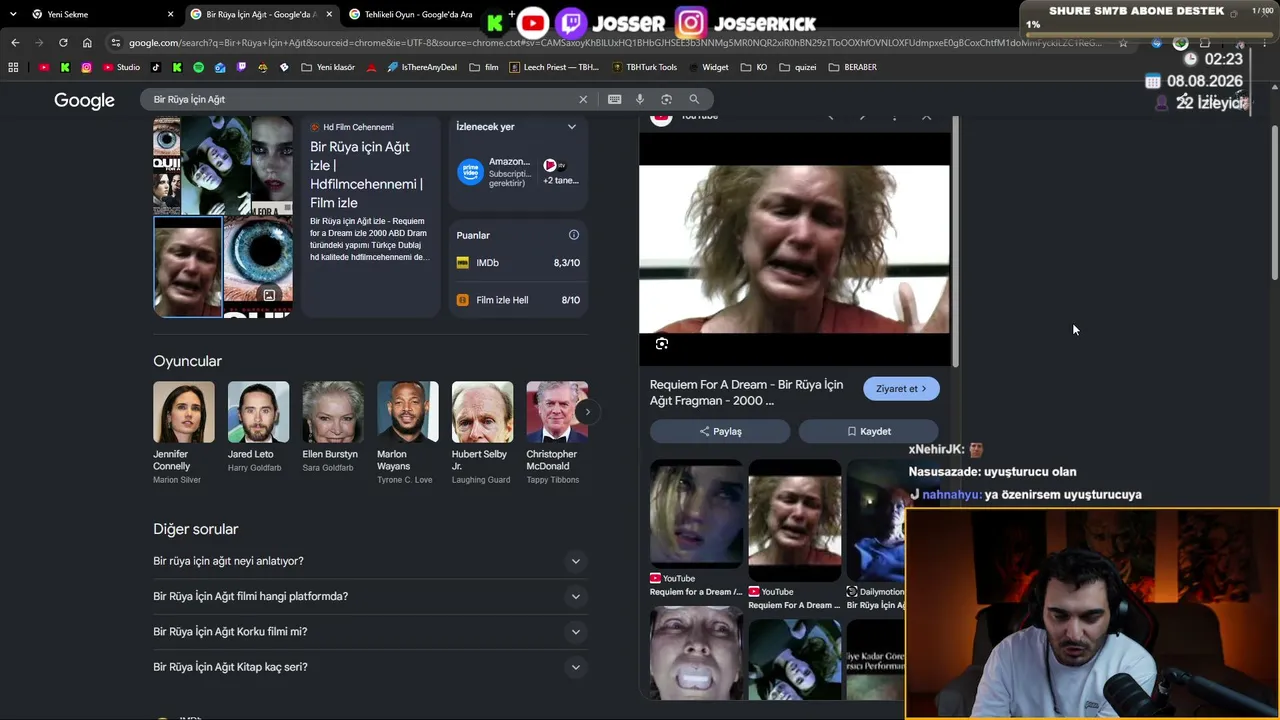Save the image with Kaydet

coord(868,431)
